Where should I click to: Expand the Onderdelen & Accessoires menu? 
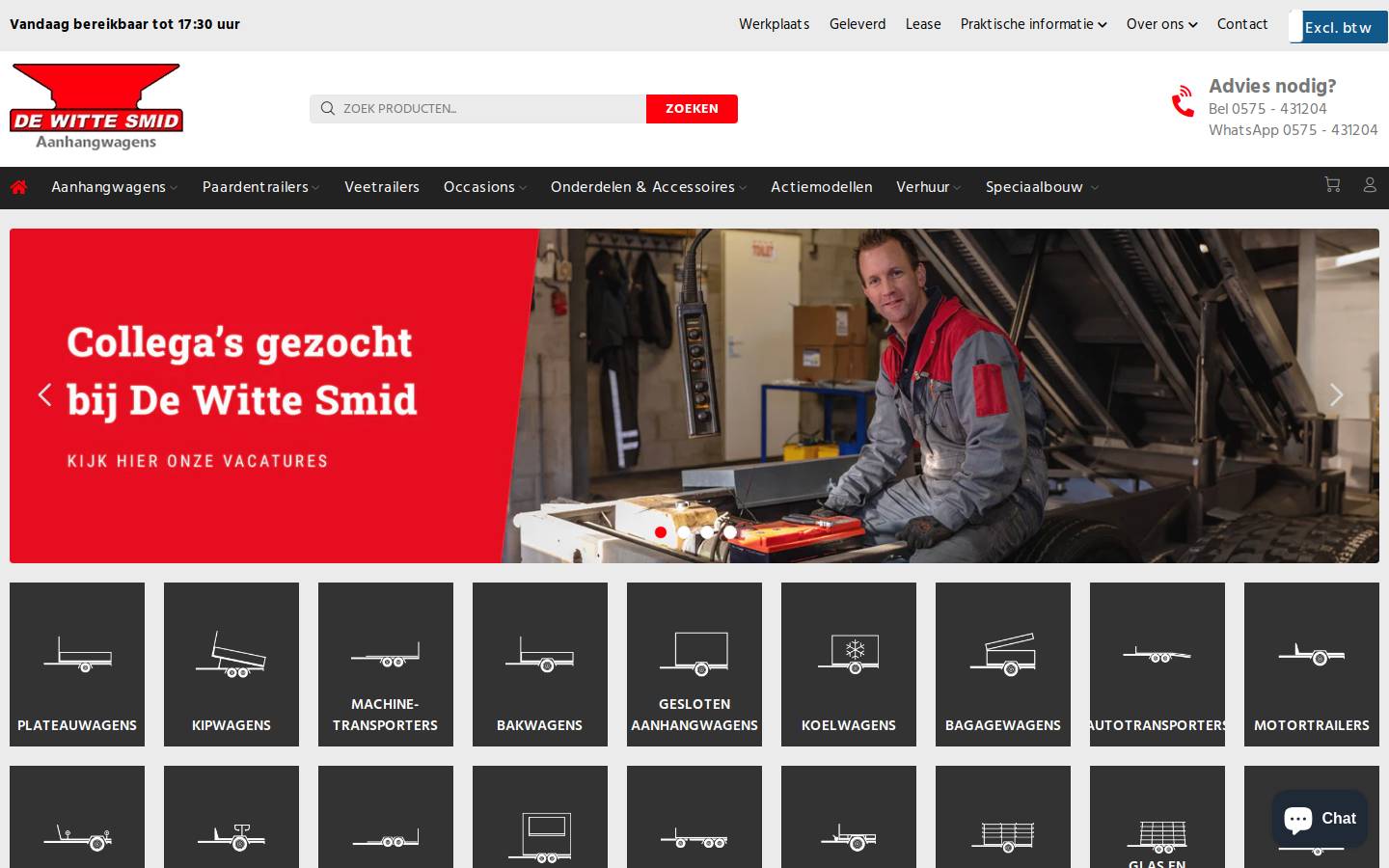click(648, 187)
